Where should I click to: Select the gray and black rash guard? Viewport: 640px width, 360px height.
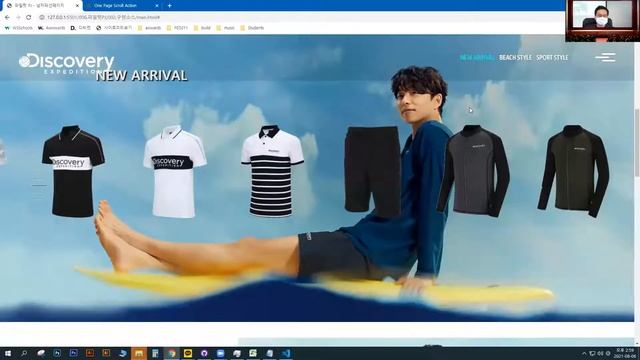(x=473, y=171)
